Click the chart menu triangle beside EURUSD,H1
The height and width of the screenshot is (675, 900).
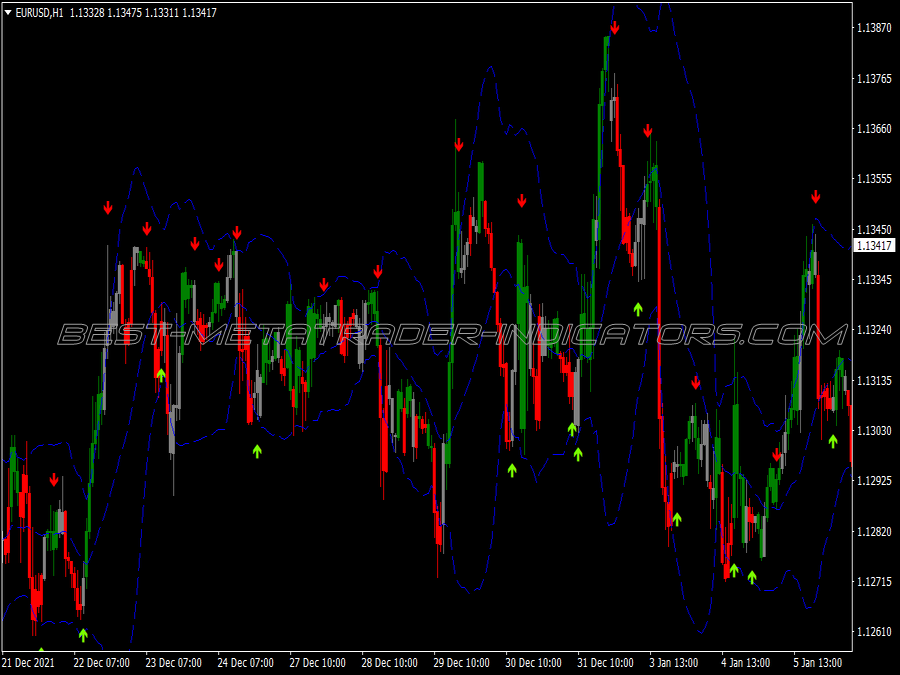tap(8, 12)
